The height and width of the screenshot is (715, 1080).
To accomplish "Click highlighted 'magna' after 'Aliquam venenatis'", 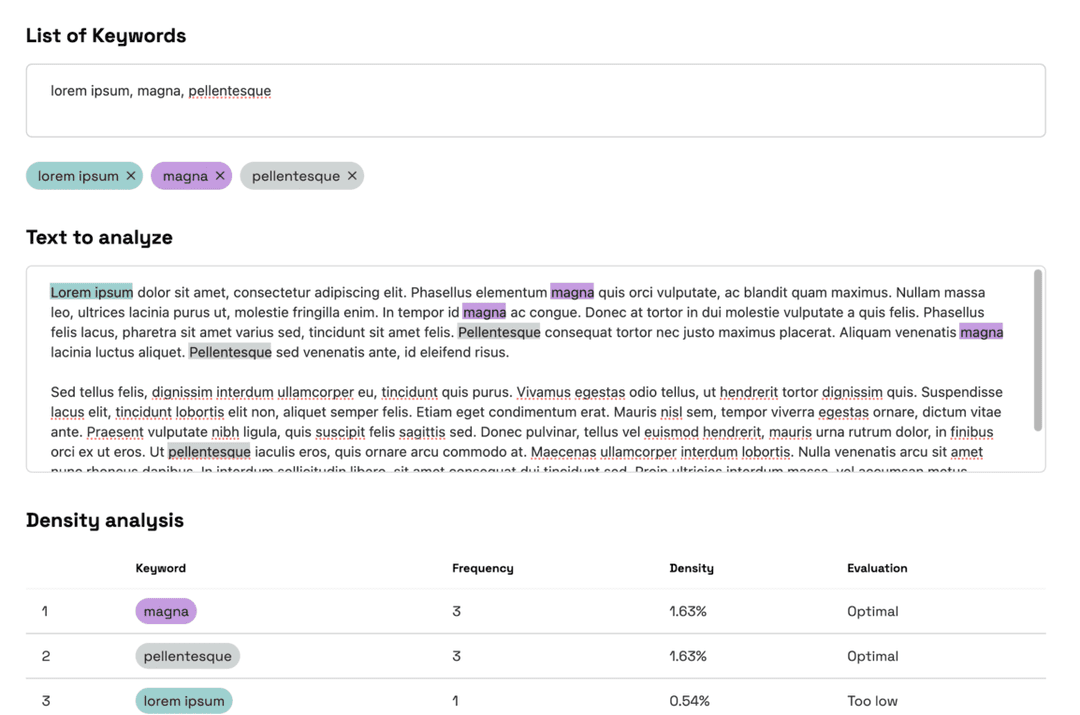I will click(981, 332).
